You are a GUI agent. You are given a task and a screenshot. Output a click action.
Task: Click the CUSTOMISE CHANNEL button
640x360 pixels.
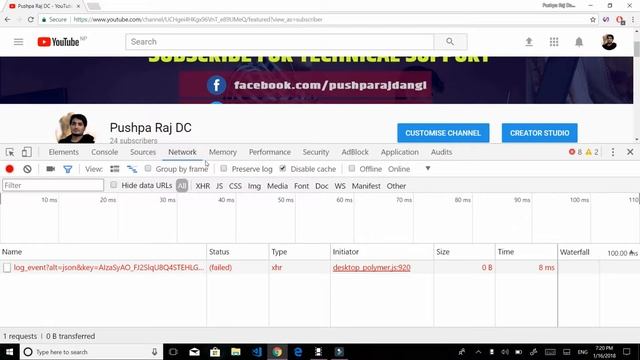(x=443, y=133)
